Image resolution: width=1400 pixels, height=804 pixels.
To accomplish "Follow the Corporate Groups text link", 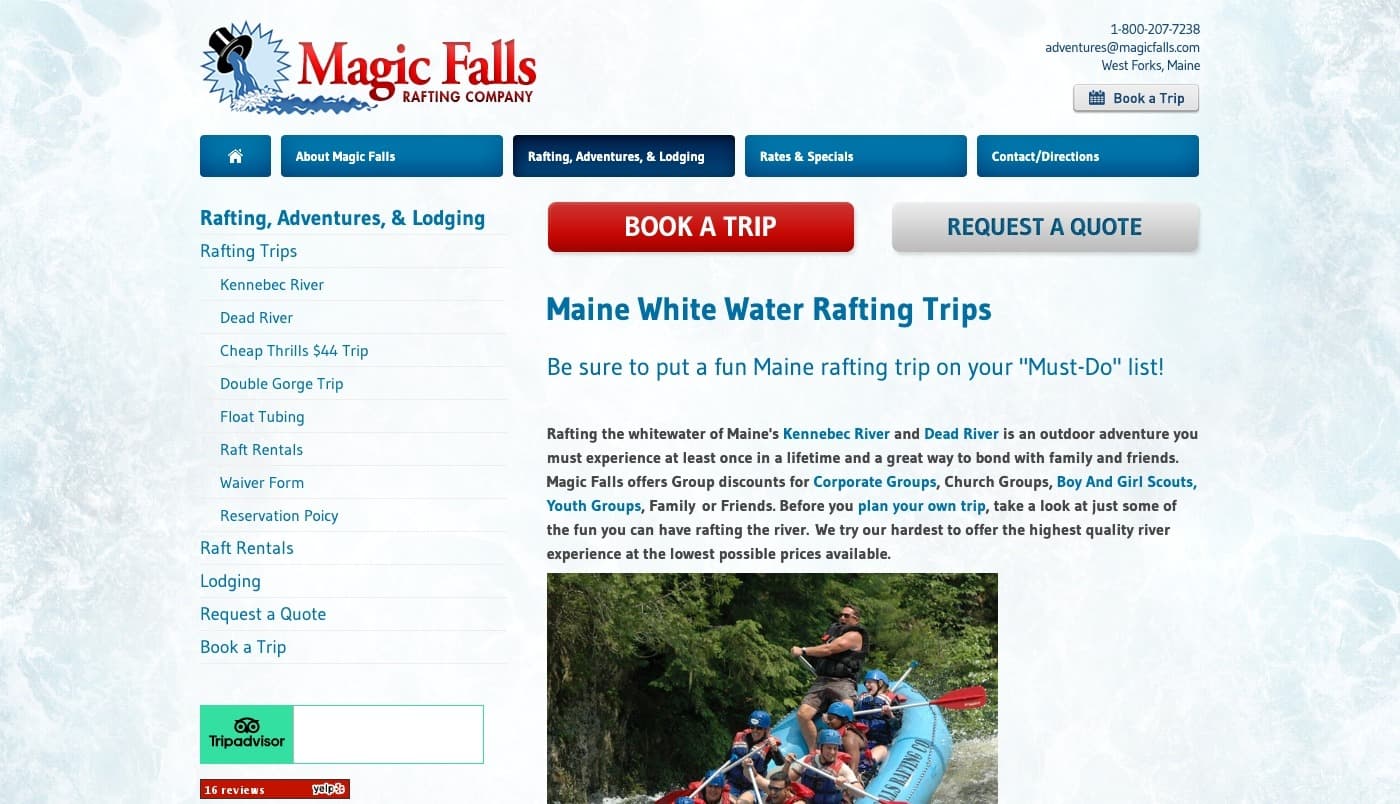I will click(875, 482).
